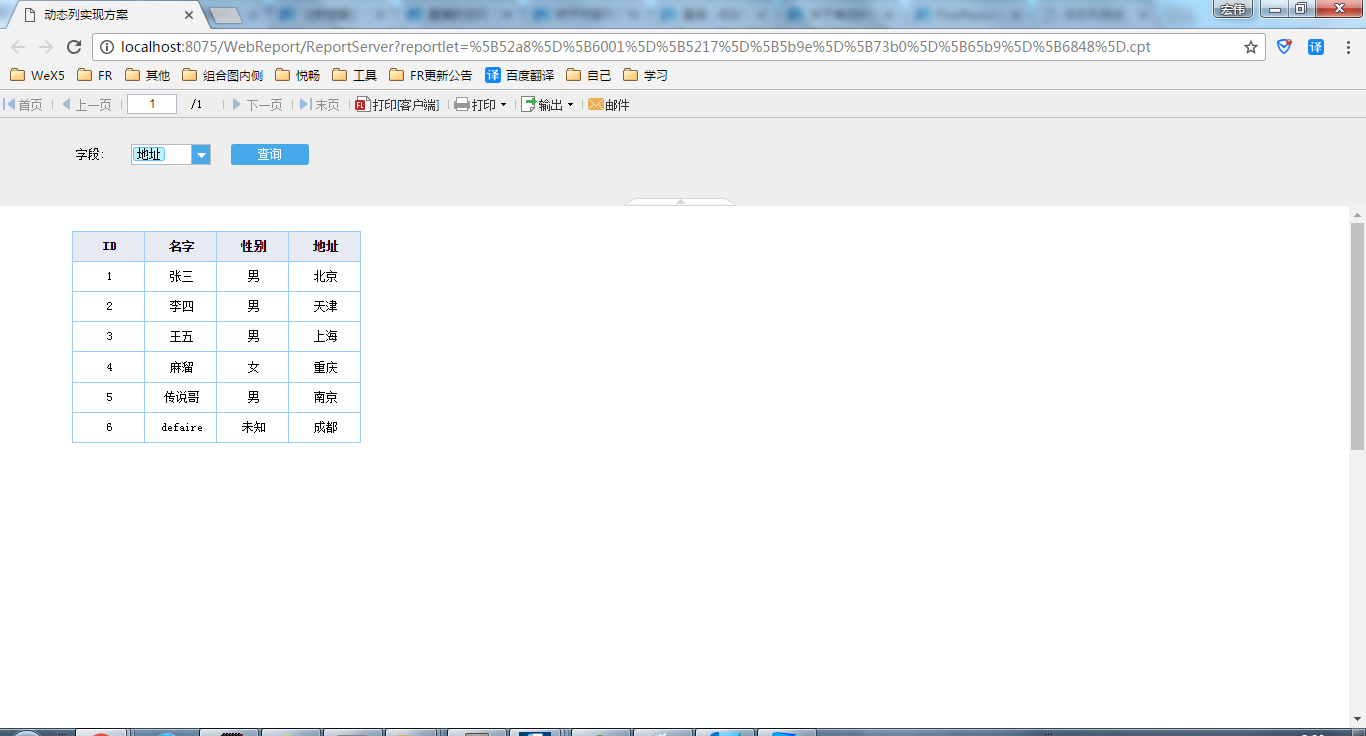This screenshot has height=736, width=1366.
Task: Click the cell containing 北京
Action: pyautogui.click(x=325, y=276)
